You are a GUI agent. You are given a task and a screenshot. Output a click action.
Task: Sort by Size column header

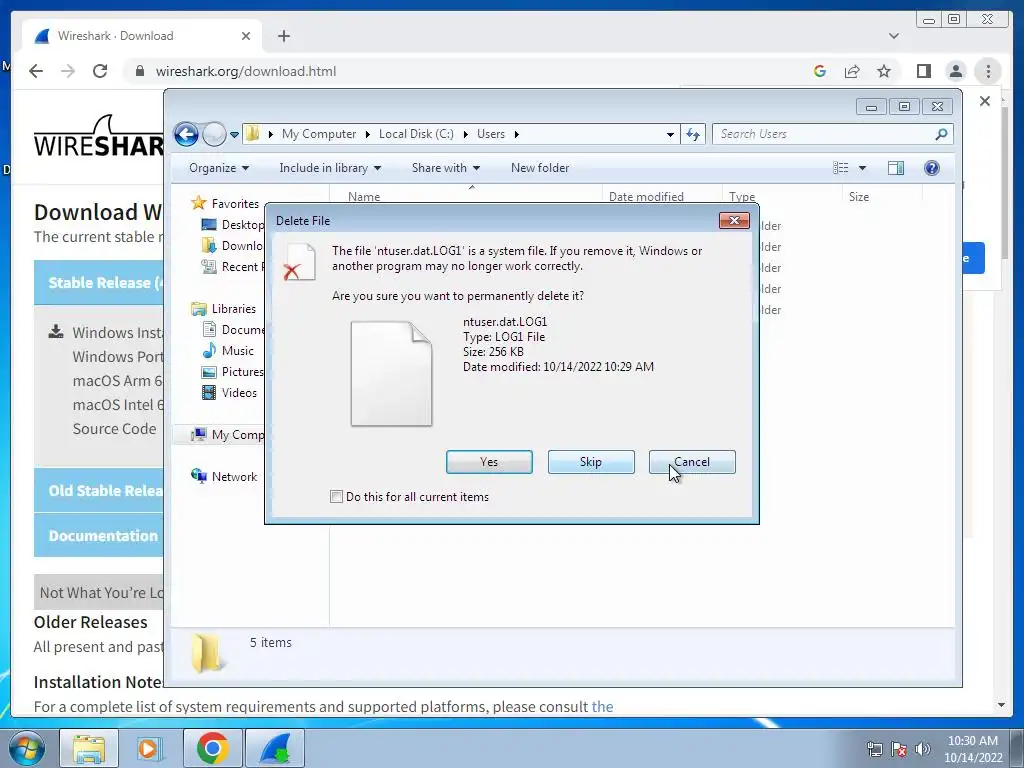click(882, 196)
